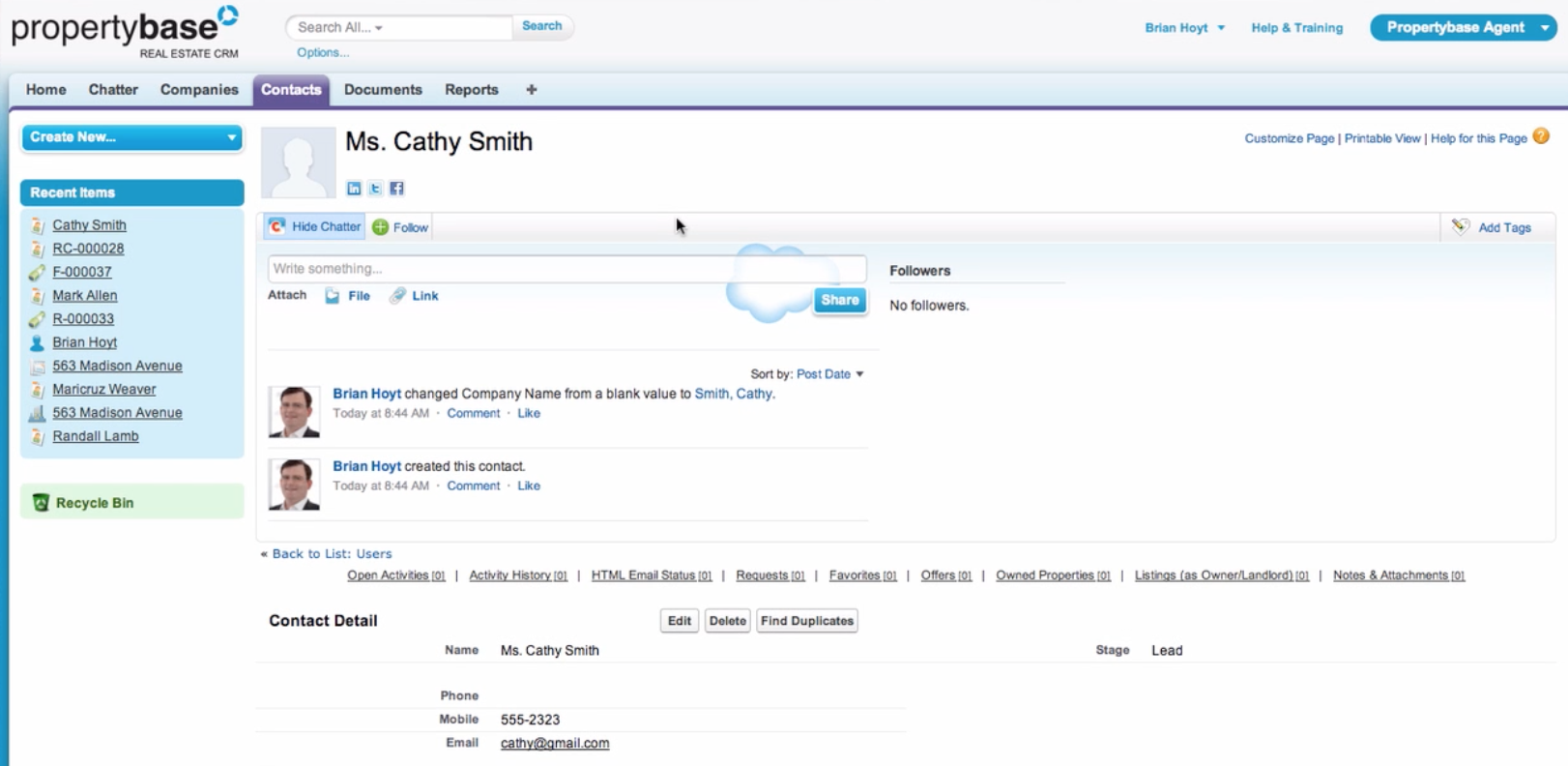Screen dimensions: 1568x766
Task: Switch to the Companies tab
Action: 199,90
